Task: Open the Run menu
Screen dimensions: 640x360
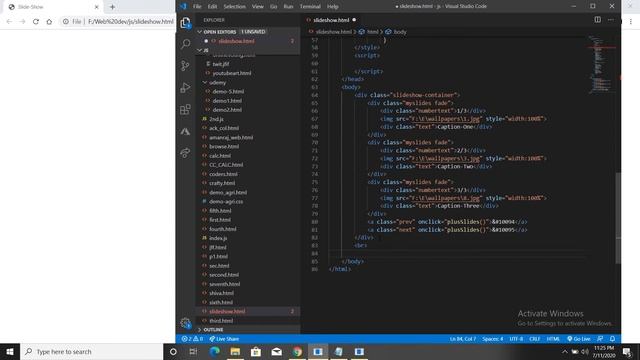Action: coord(288,7)
